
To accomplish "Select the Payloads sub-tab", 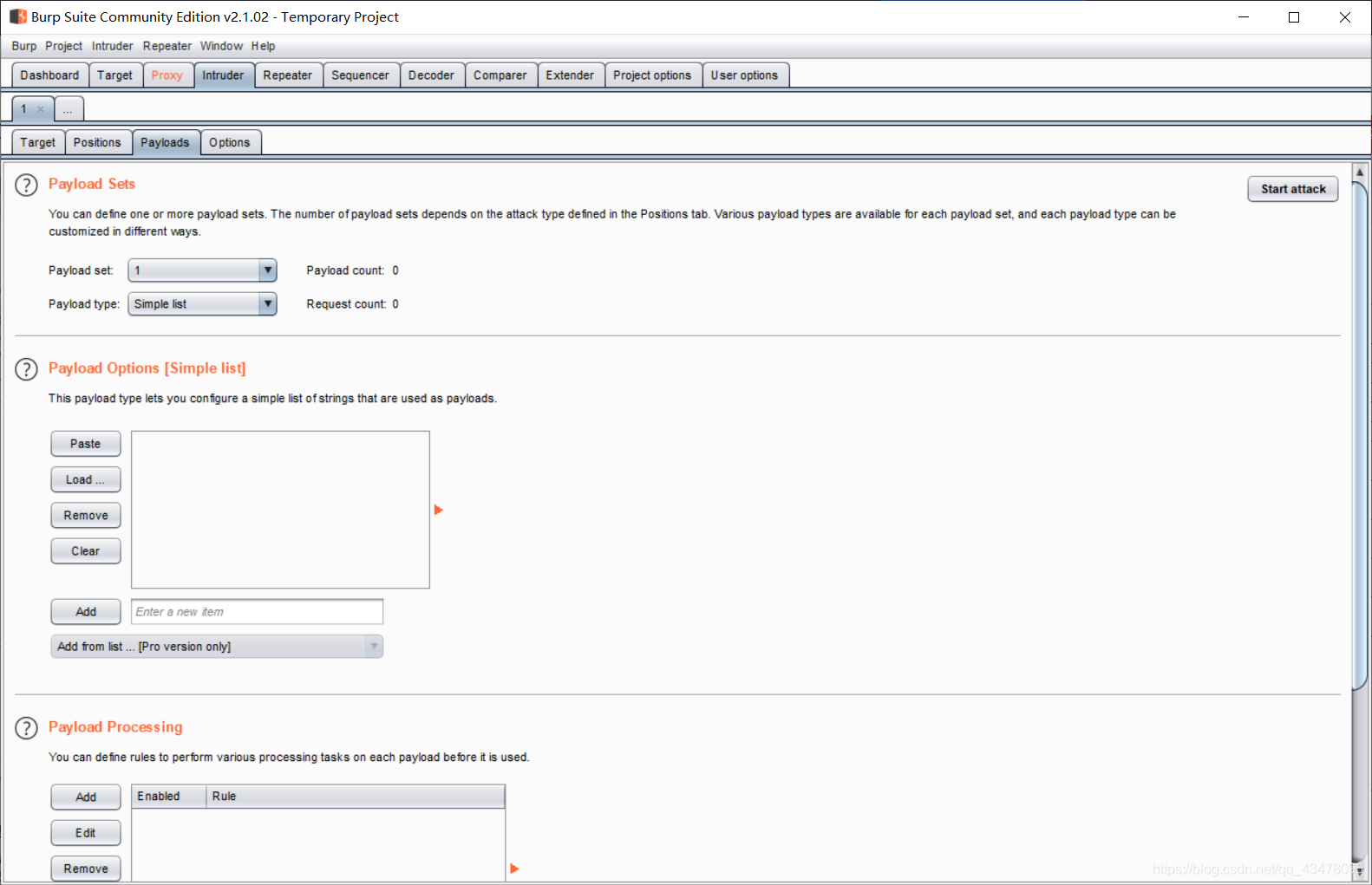I will tap(166, 142).
